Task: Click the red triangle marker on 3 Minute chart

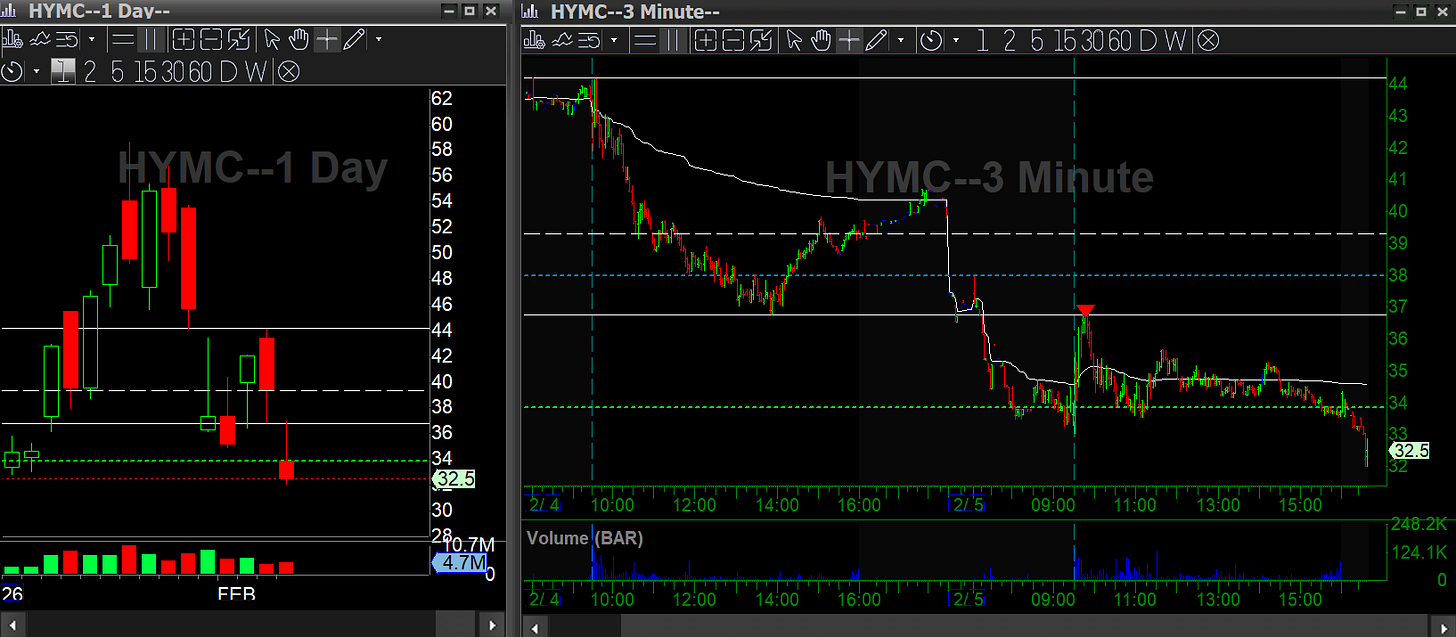Action: [x=1086, y=310]
